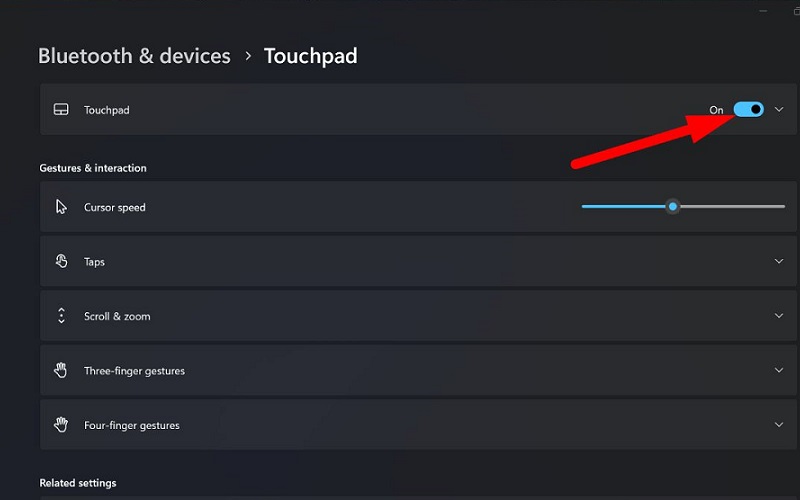Screen dimensions: 800x500
Task: Click the Cursor speed label text
Action: tap(114, 207)
